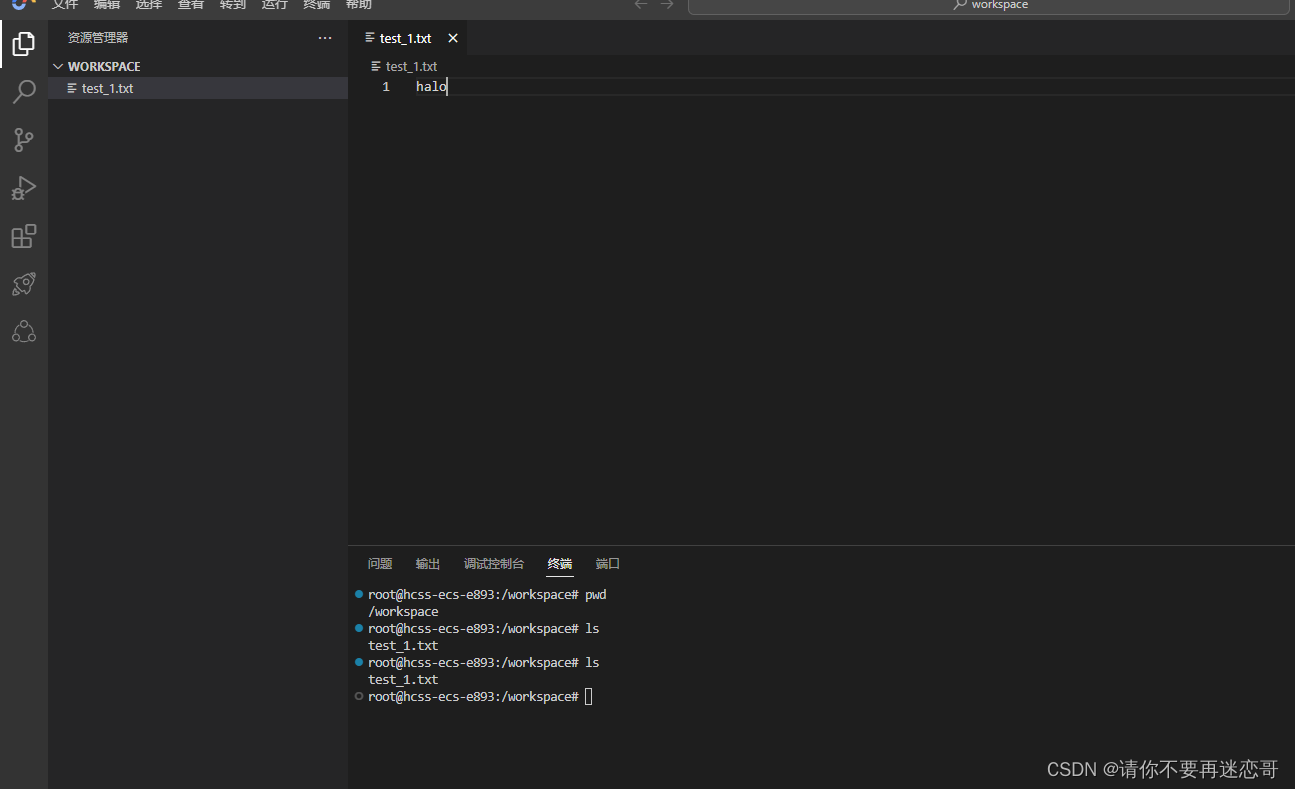Image resolution: width=1295 pixels, height=789 pixels.
Task: Close the test_1.txt editor tab
Action: (453, 38)
